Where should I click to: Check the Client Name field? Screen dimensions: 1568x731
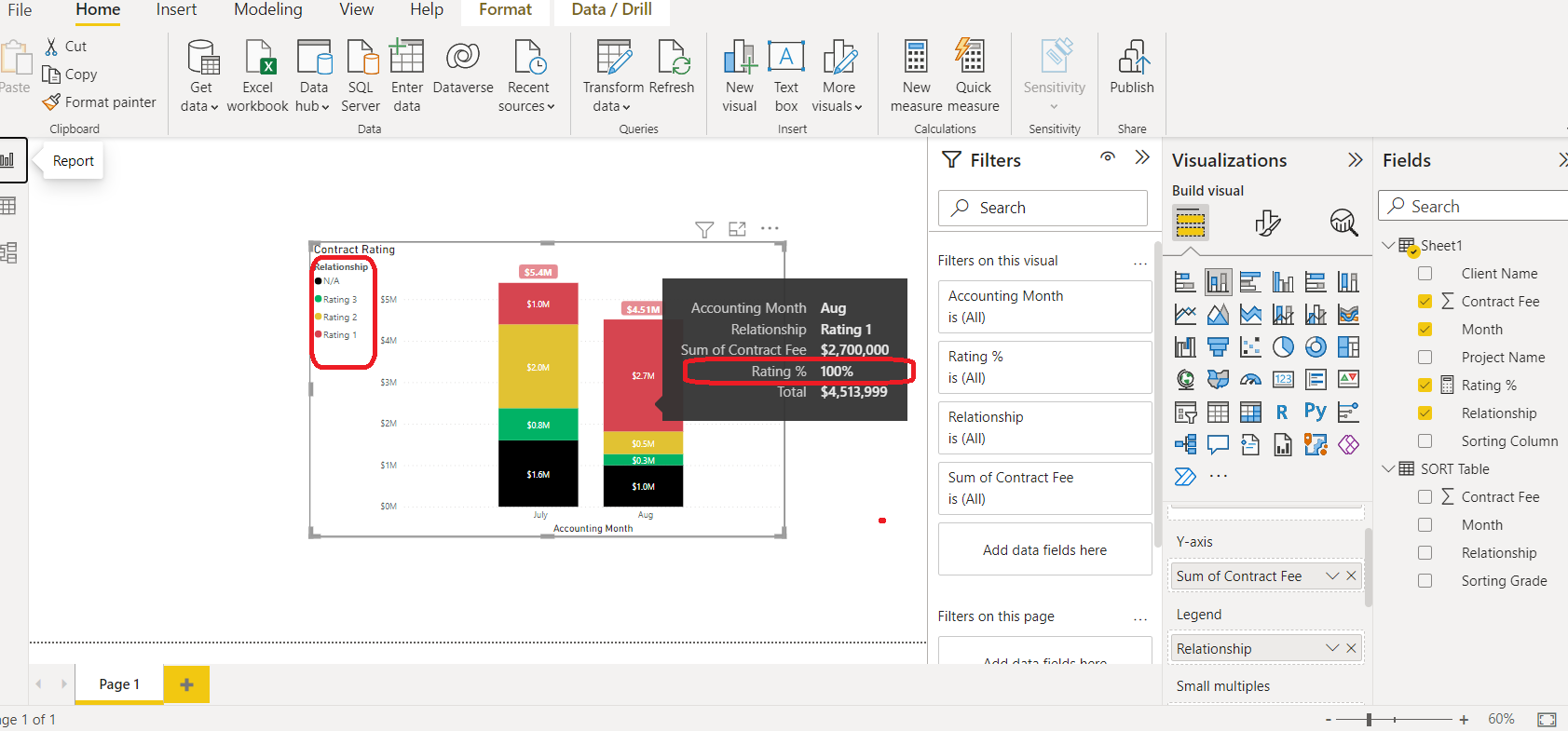(1425, 274)
